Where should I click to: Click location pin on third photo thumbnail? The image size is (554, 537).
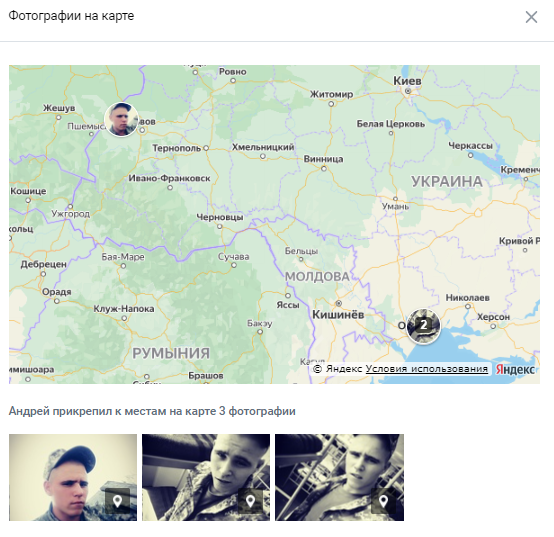383,501
